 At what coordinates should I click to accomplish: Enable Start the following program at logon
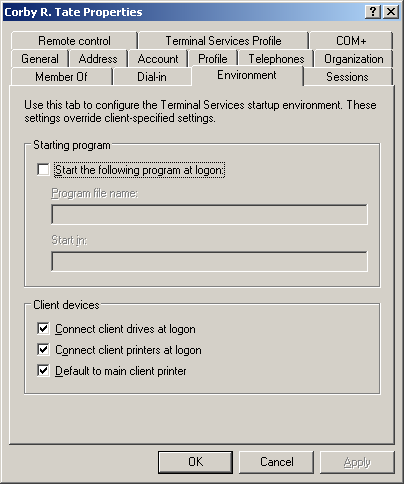pos(43,169)
